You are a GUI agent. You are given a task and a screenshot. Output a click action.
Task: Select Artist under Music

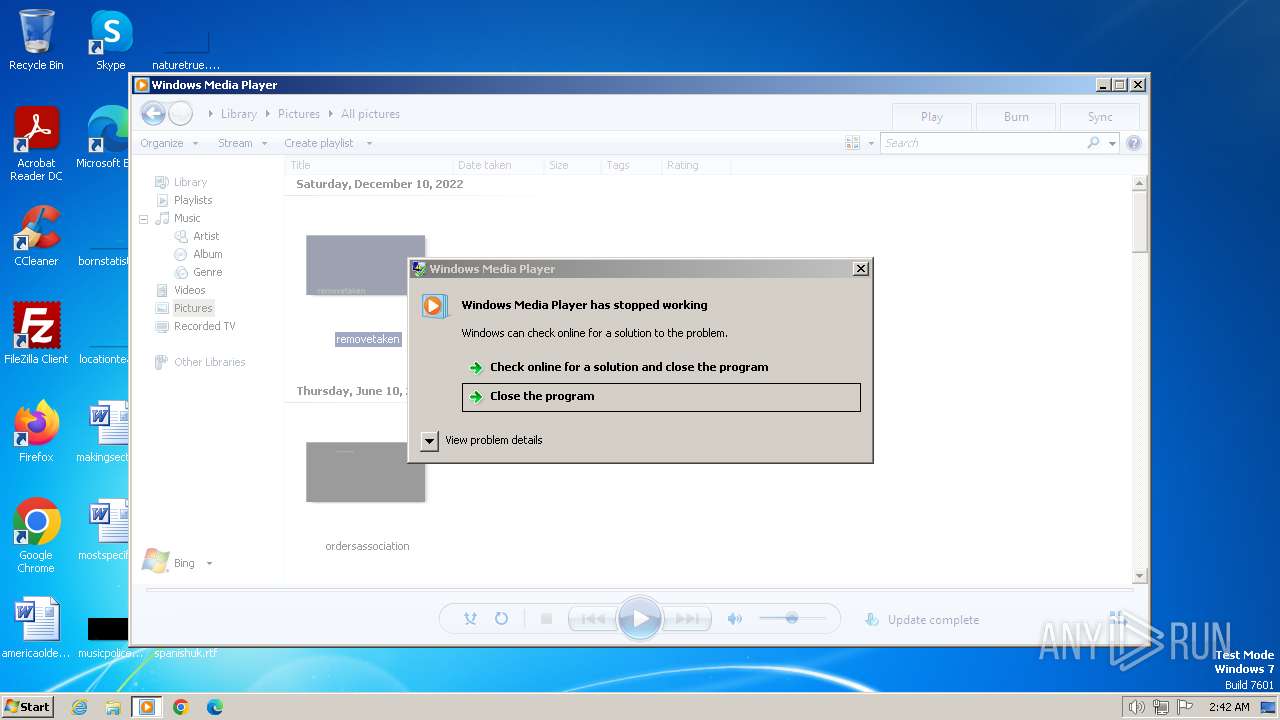point(206,236)
